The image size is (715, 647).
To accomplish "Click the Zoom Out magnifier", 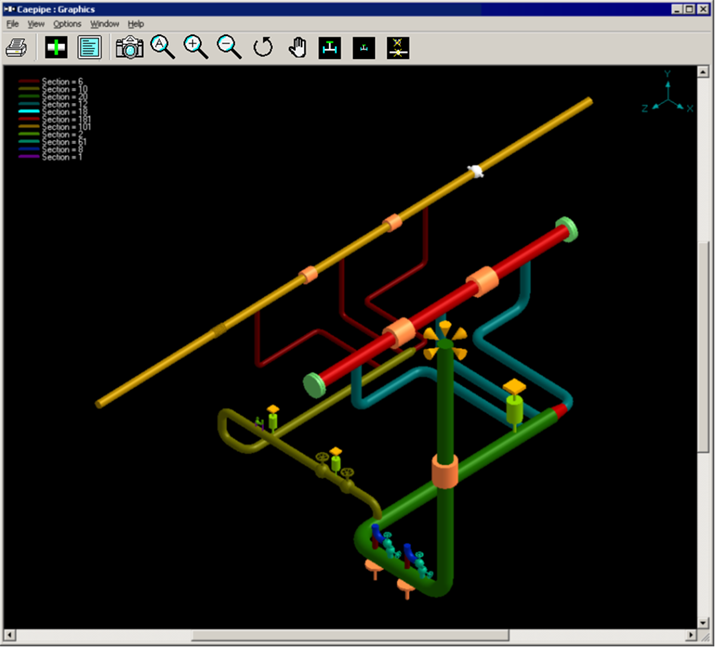I will point(229,47).
